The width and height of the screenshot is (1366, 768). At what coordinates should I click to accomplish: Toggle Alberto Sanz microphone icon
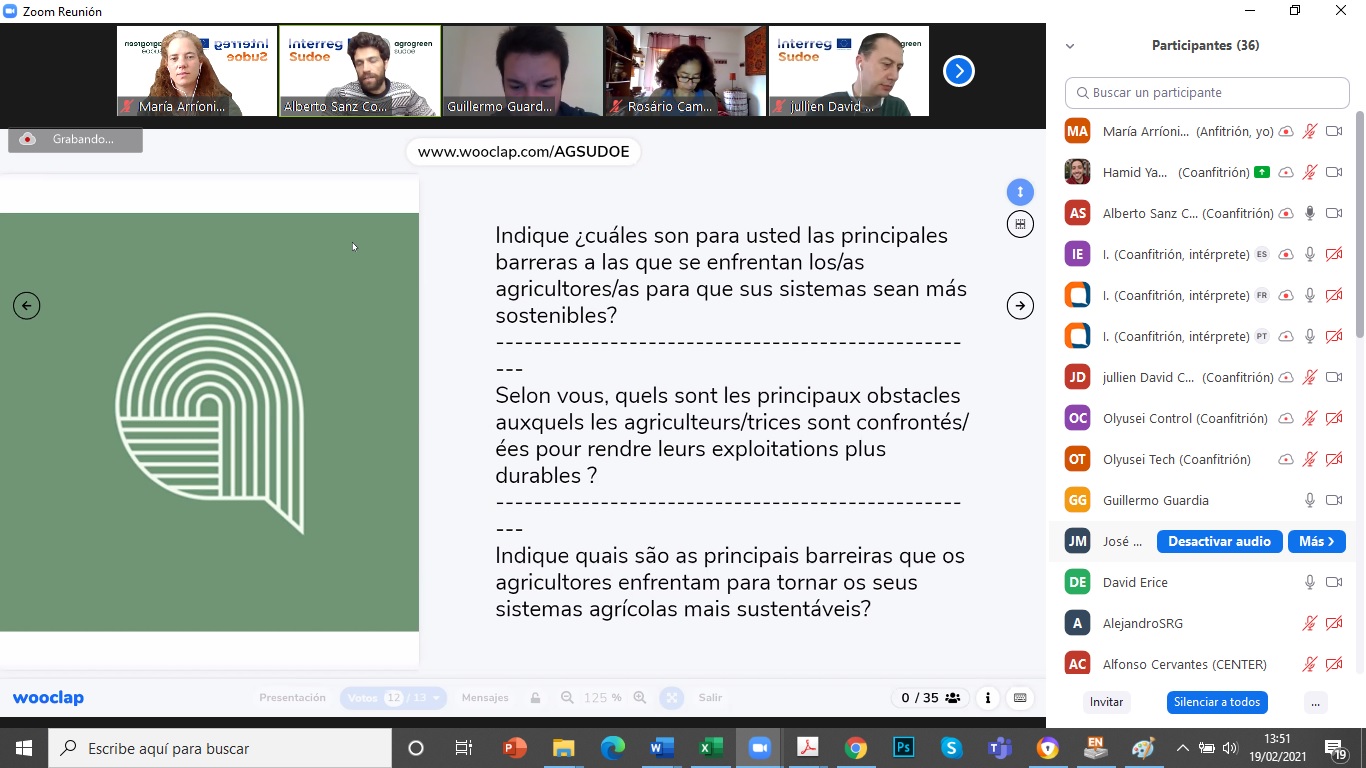[1309, 213]
